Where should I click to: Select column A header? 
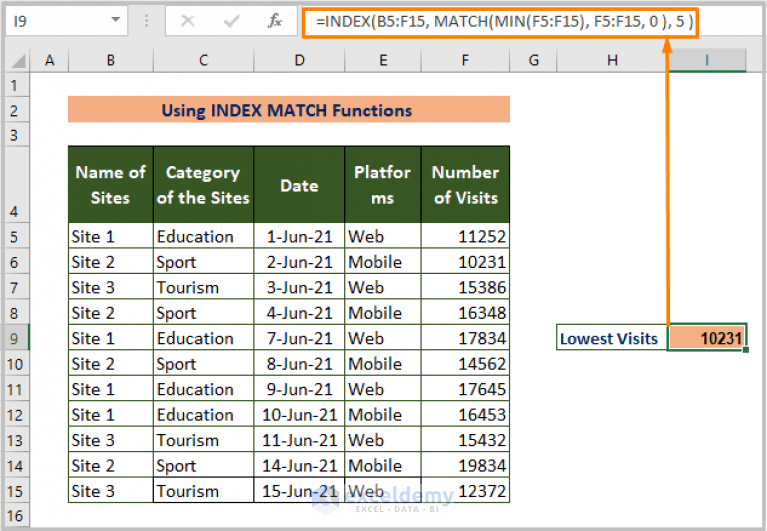tap(49, 61)
